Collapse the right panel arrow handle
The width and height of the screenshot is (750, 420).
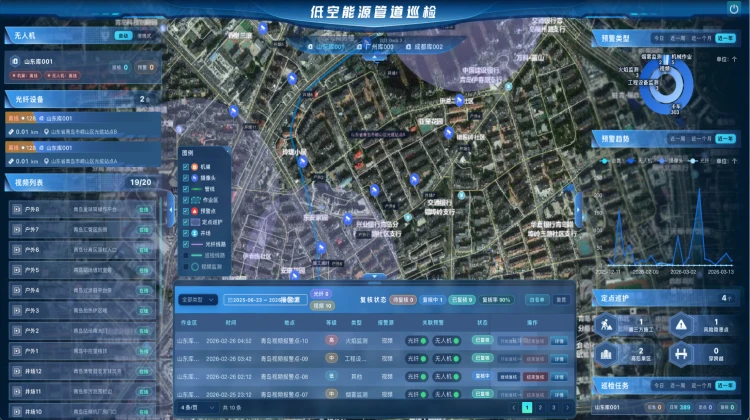[578, 210]
